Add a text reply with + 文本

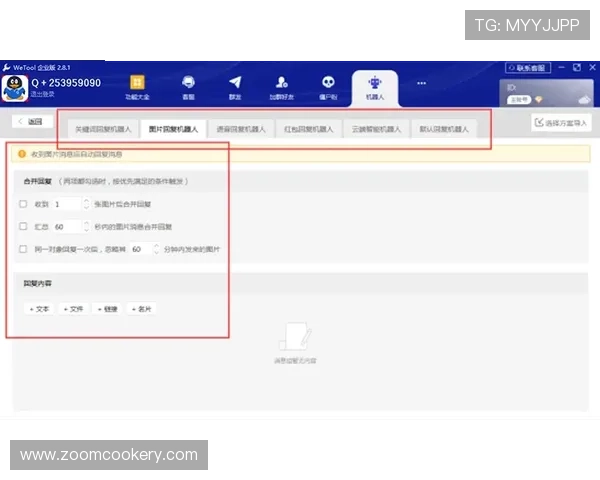click(x=39, y=309)
